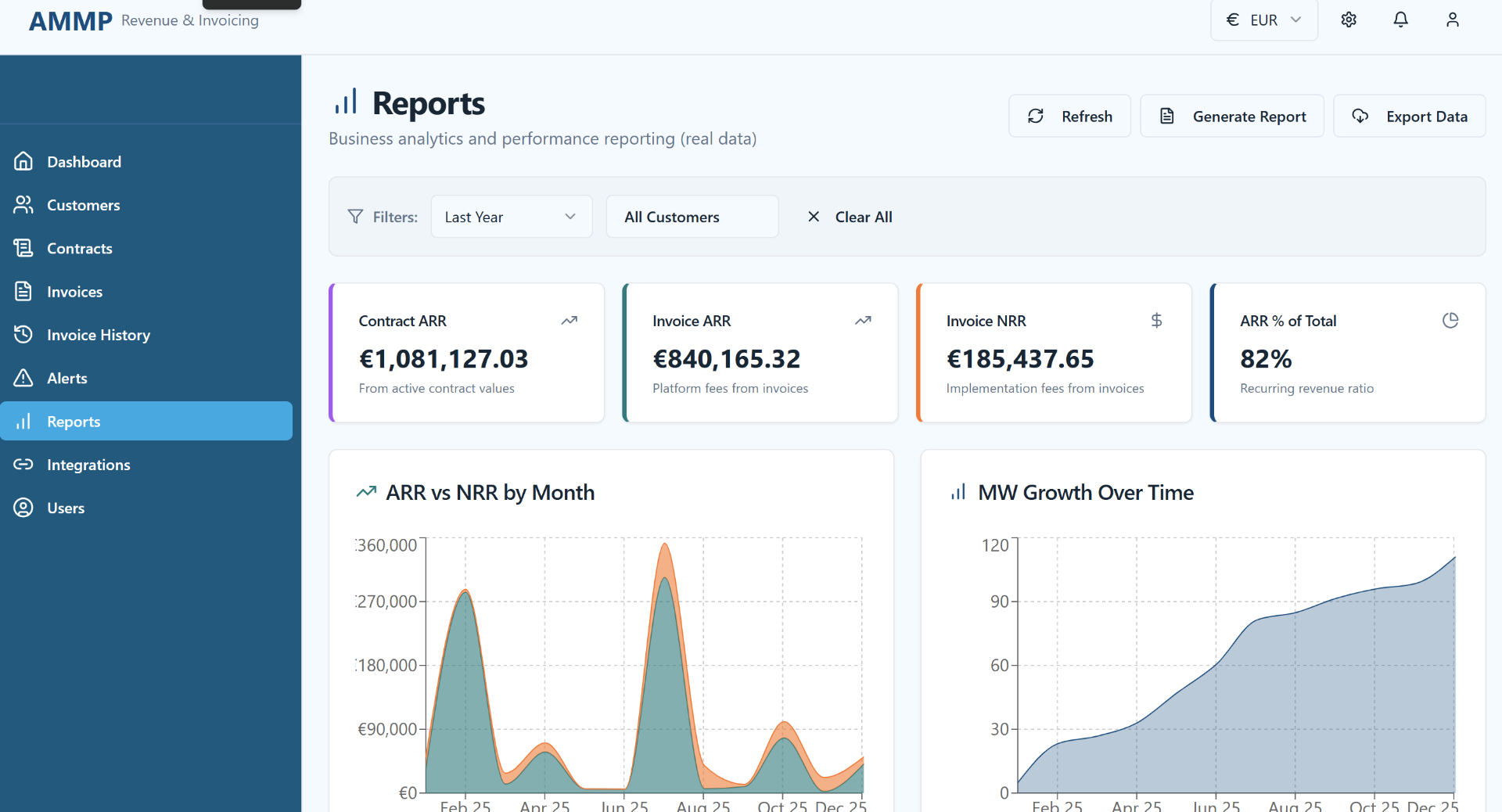The height and width of the screenshot is (812, 1502).
Task: Open the notification bell icon
Action: coord(1400,20)
